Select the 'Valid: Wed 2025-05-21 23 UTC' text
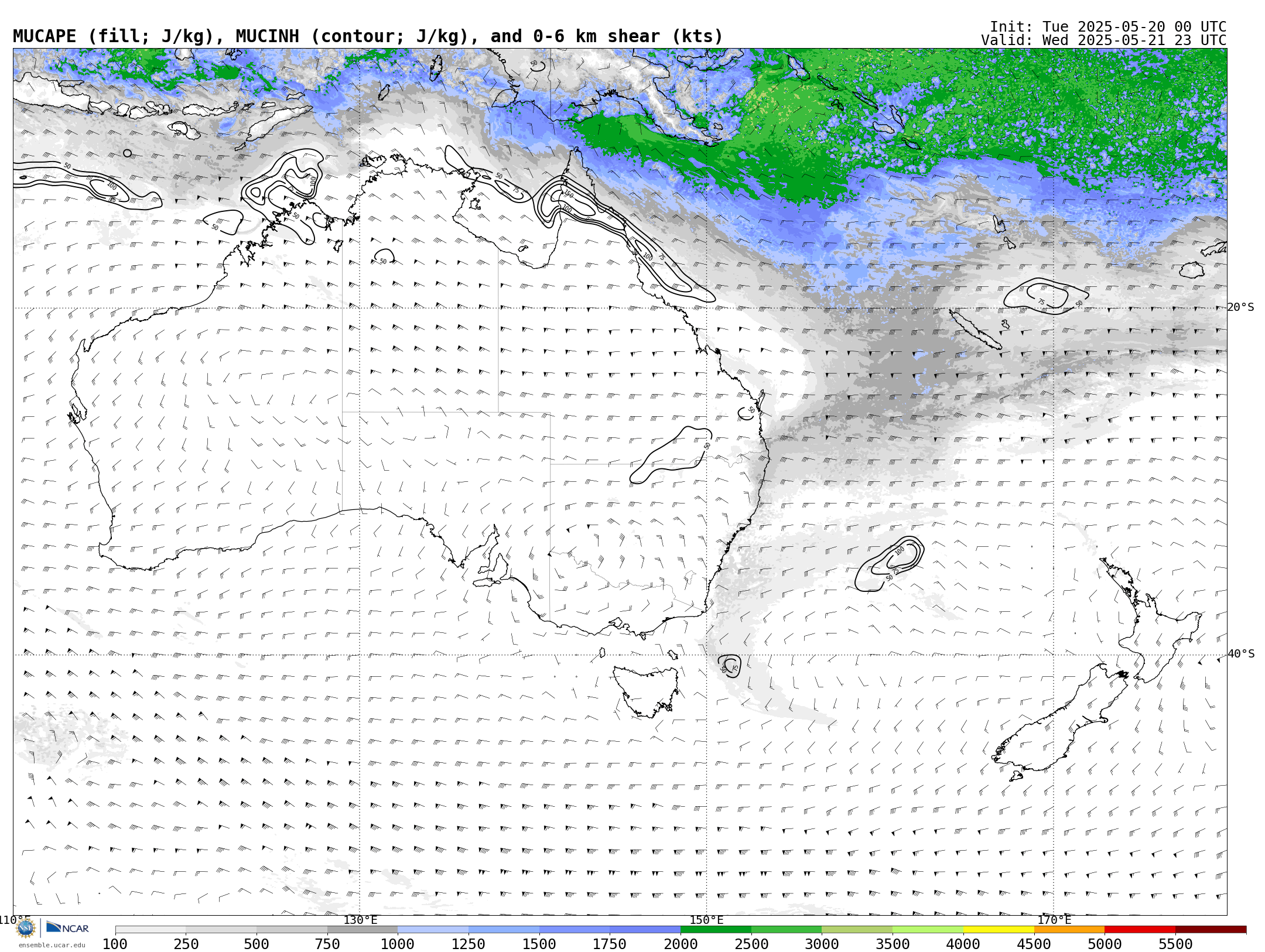The image size is (1265, 952). coord(1104,40)
